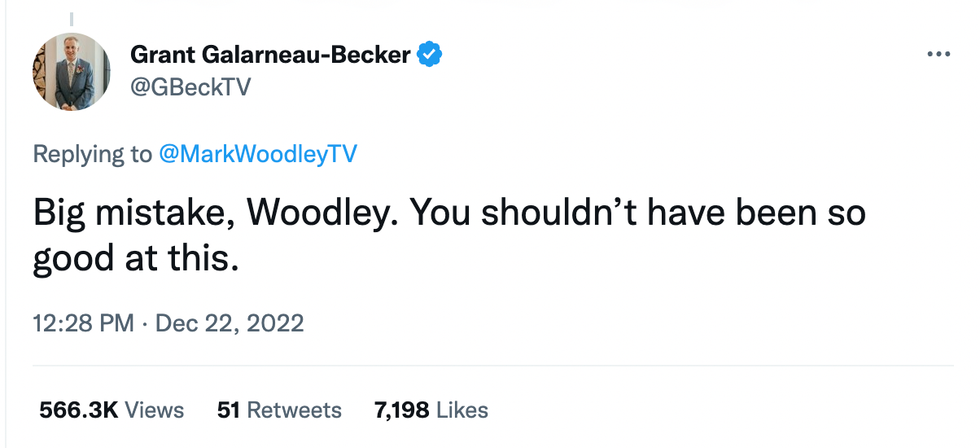Click the "good at this." tweet line

click(x=136, y=259)
